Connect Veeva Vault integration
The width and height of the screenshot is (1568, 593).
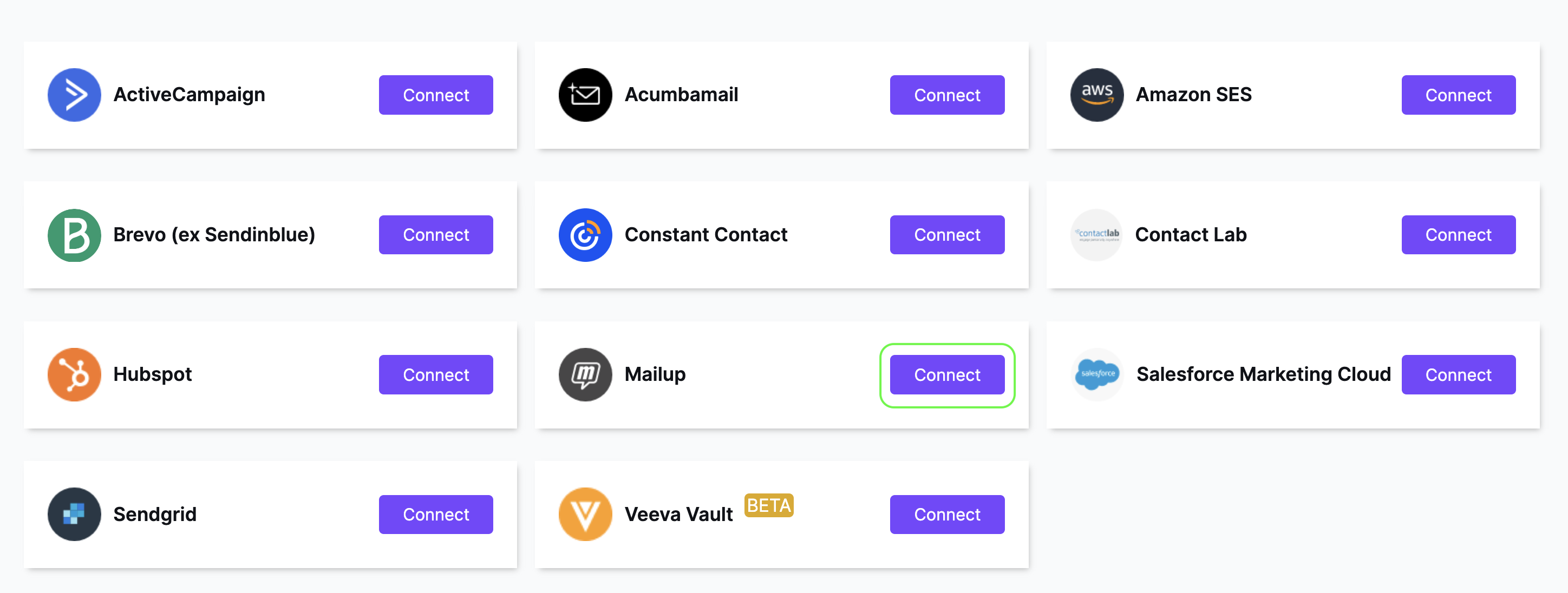pyautogui.click(x=947, y=515)
